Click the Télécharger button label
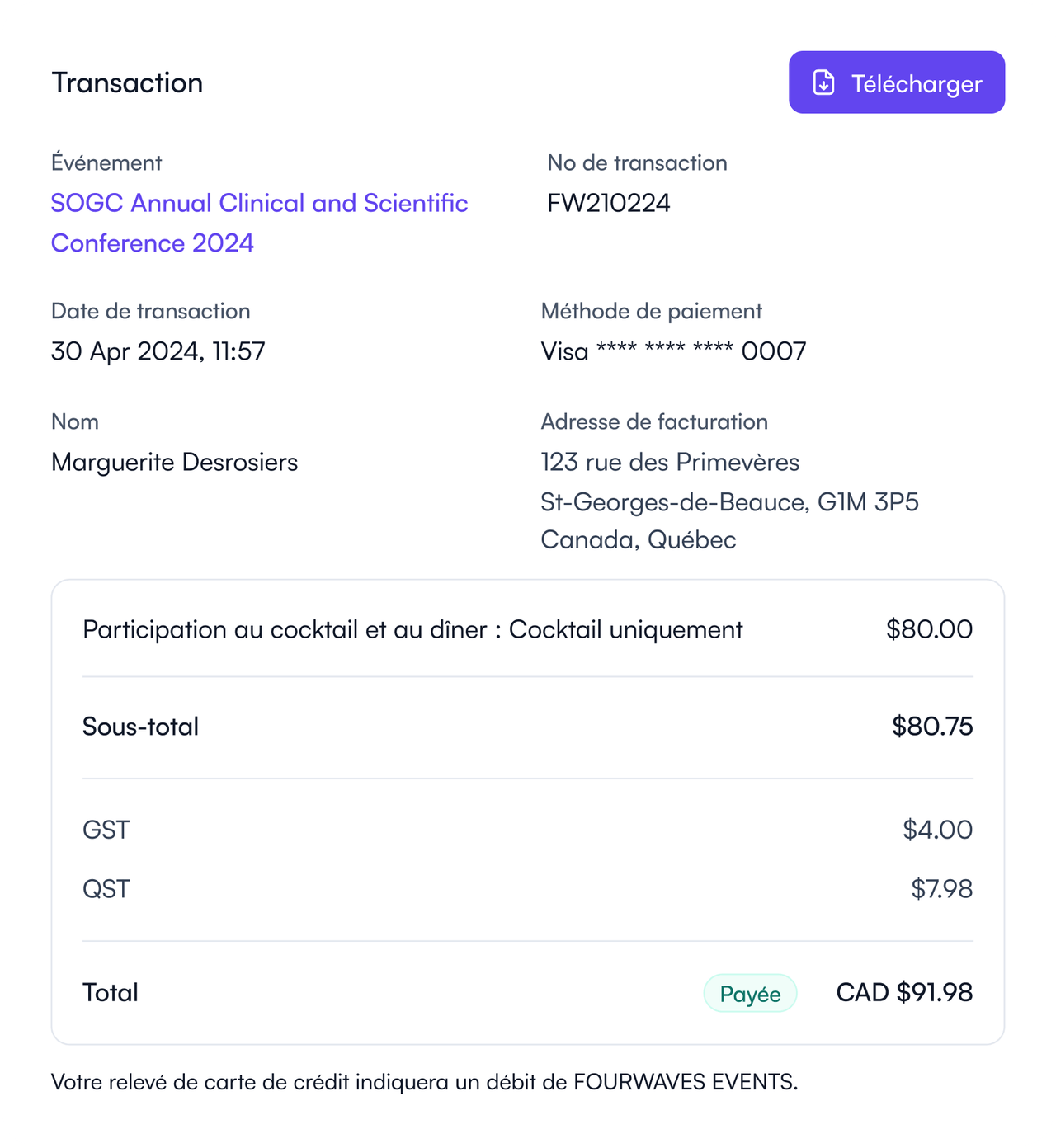The image size is (1056, 1148). 917,83
